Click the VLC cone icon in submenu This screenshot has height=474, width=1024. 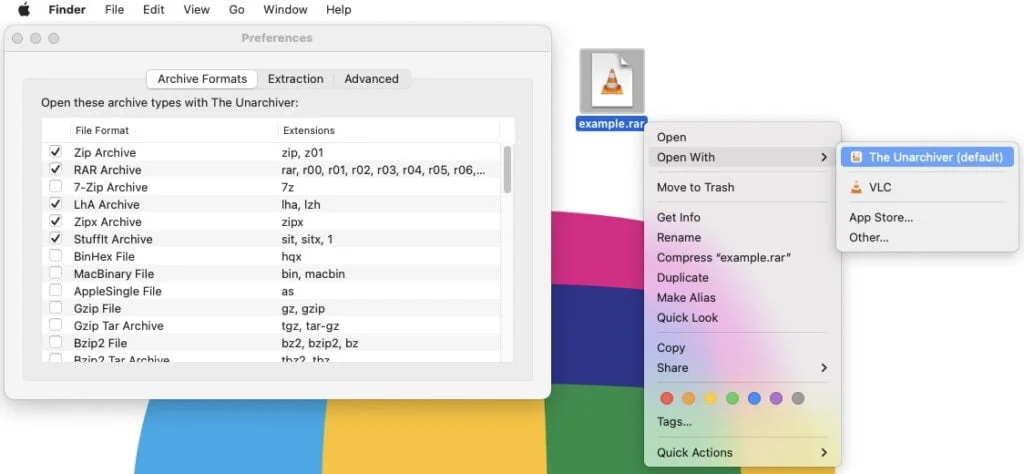tap(857, 187)
